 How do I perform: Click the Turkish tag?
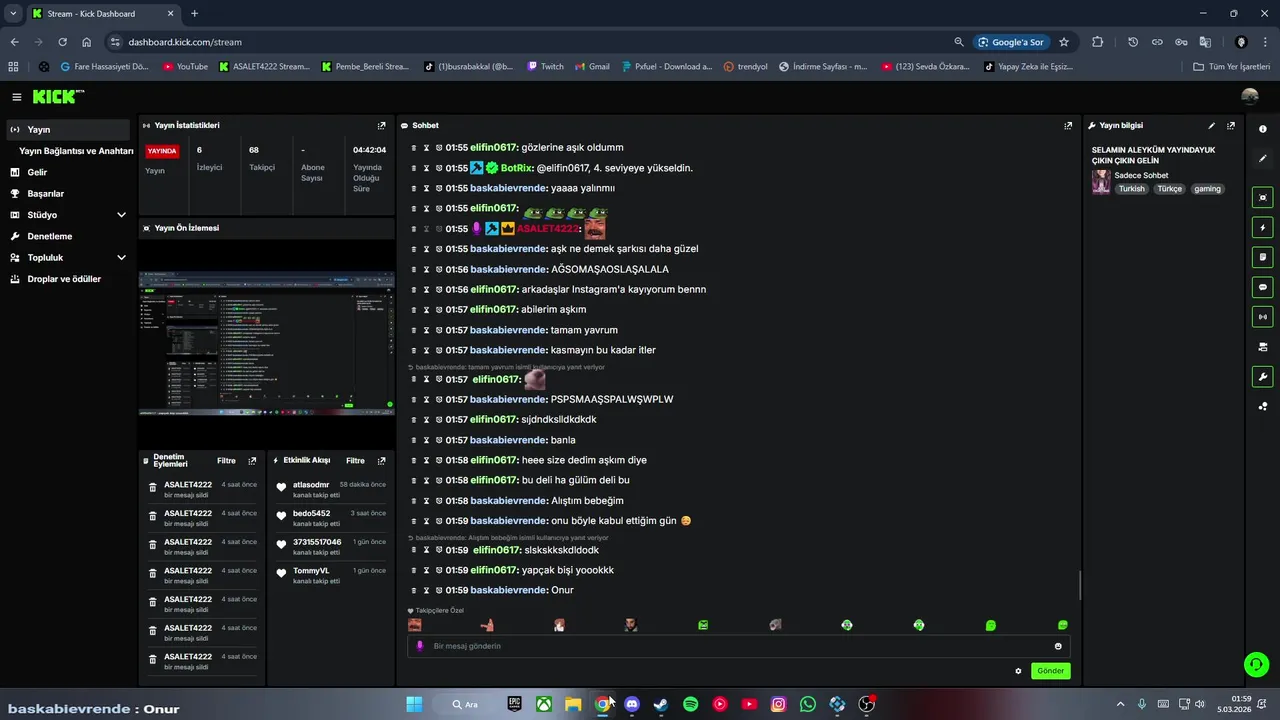(1132, 189)
